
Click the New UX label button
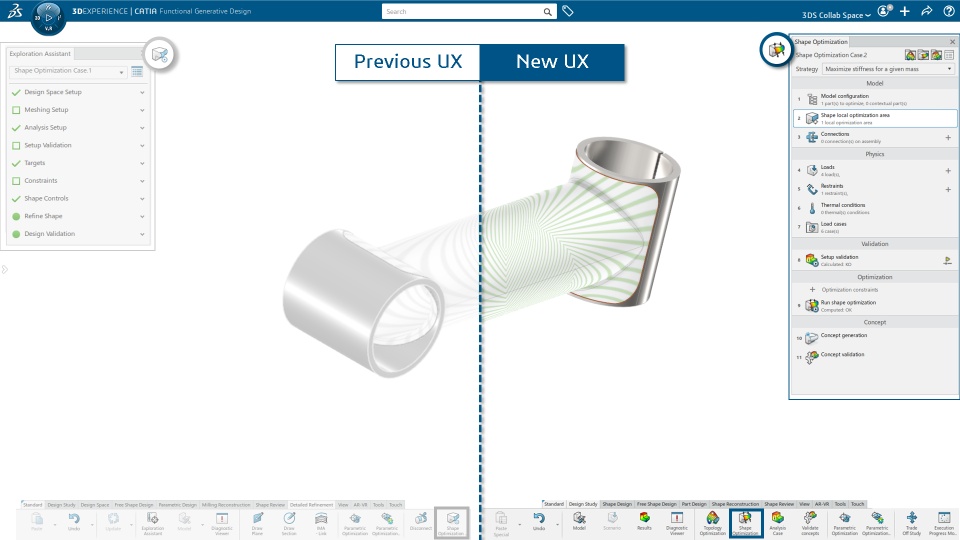click(x=552, y=62)
